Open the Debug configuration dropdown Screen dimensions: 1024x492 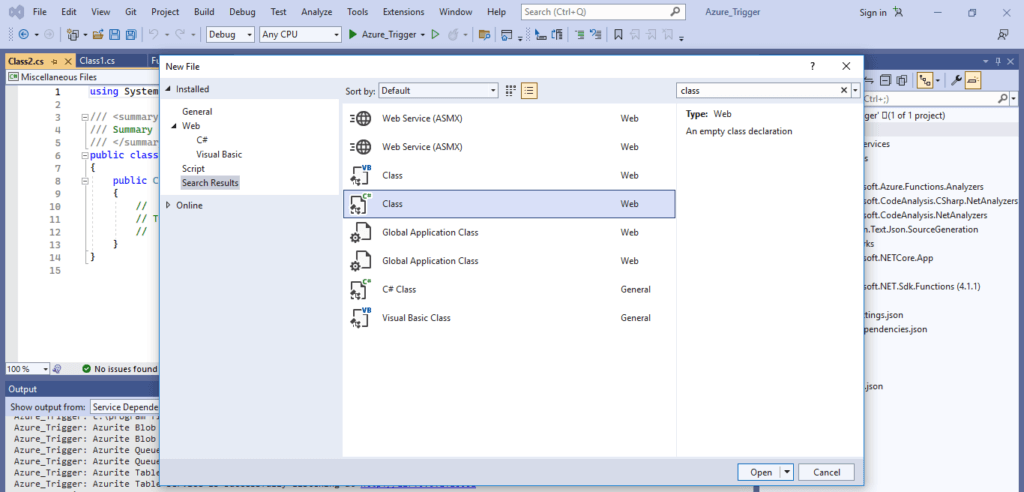(x=231, y=35)
